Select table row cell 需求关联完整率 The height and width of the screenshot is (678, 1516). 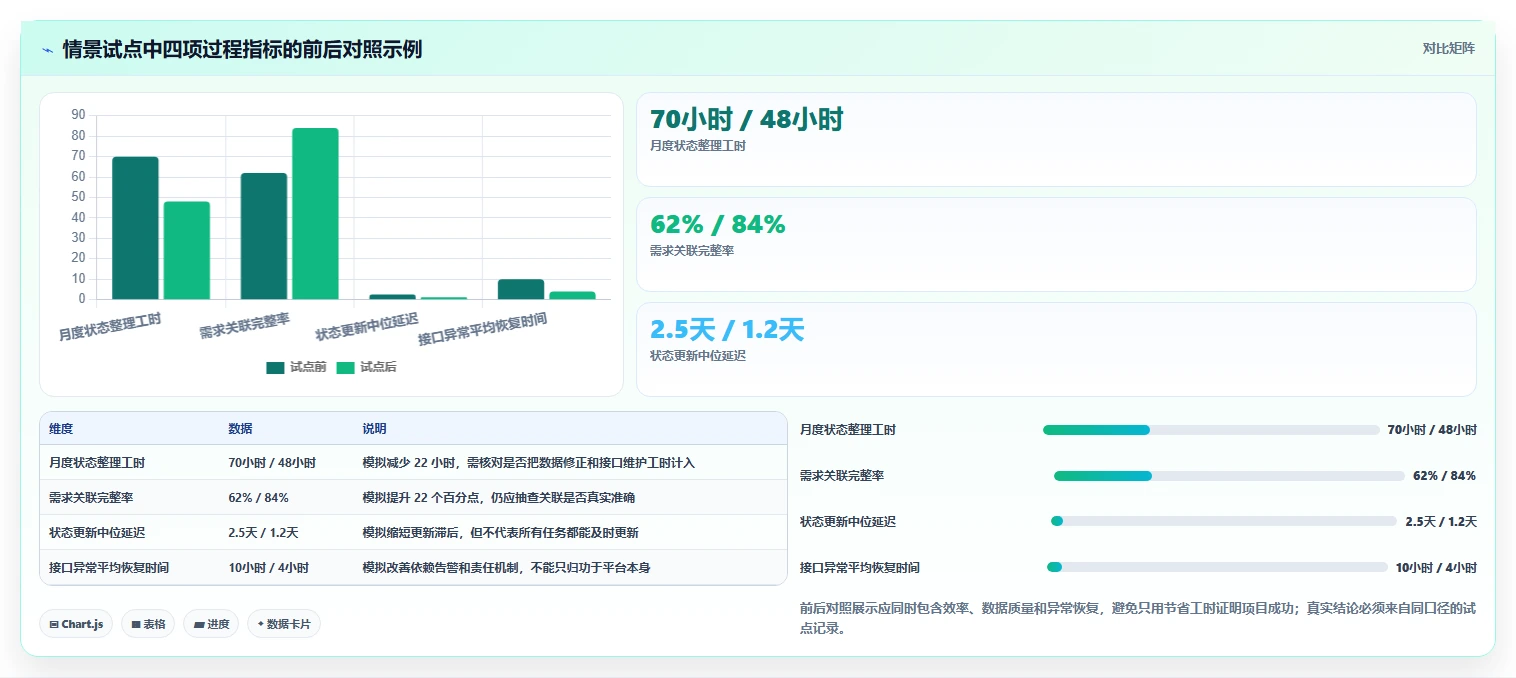(x=91, y=498)
